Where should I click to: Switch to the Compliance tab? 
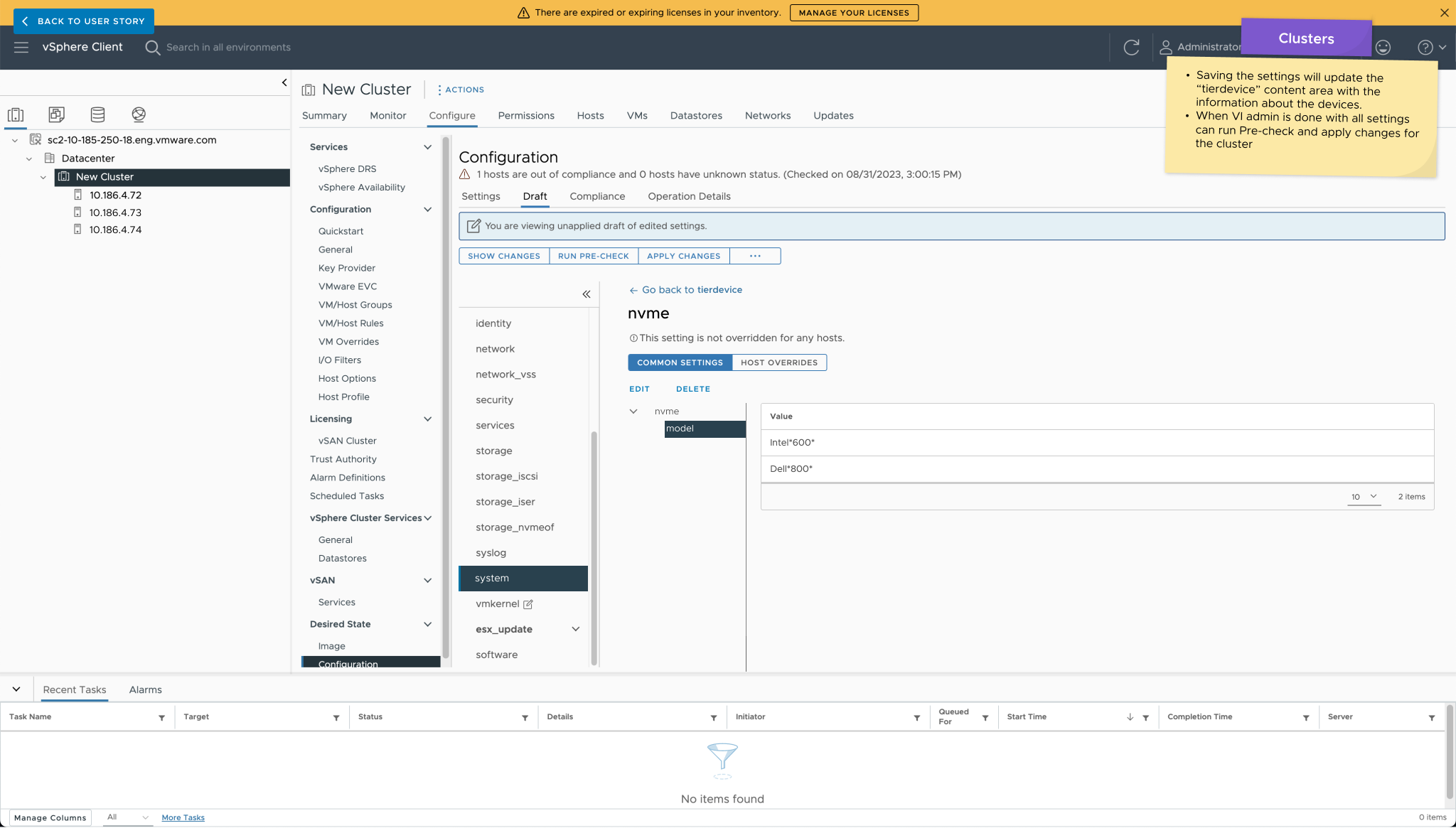[x=597, y=196]
